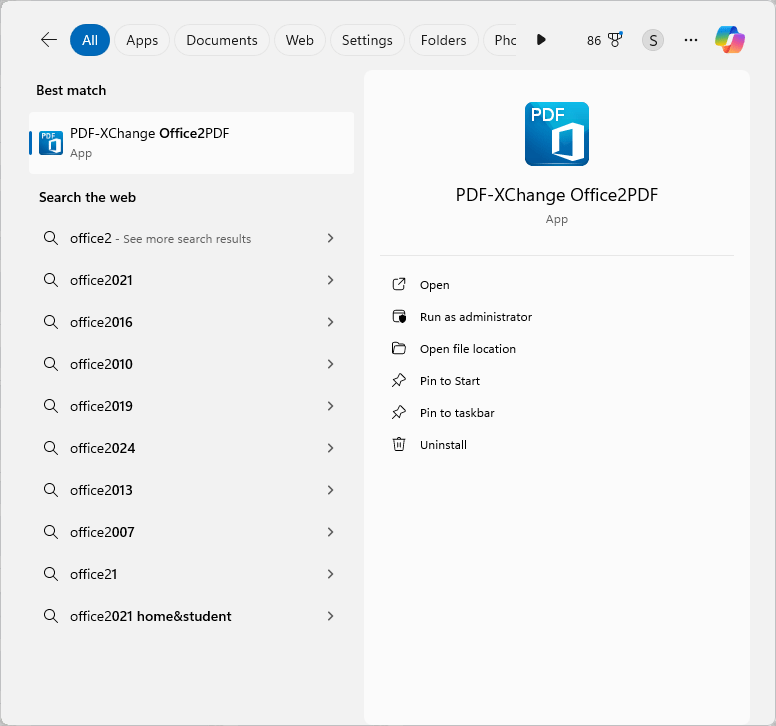
Task: Expand the office2021 result chevron
Action: (331, 280)
